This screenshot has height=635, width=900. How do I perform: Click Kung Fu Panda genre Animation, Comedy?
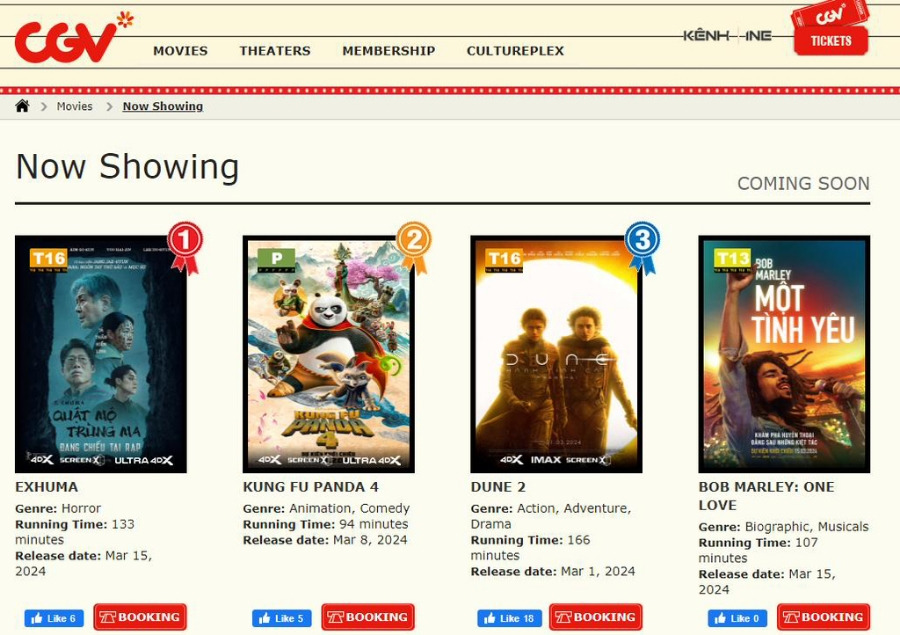(x=350, y=509)
